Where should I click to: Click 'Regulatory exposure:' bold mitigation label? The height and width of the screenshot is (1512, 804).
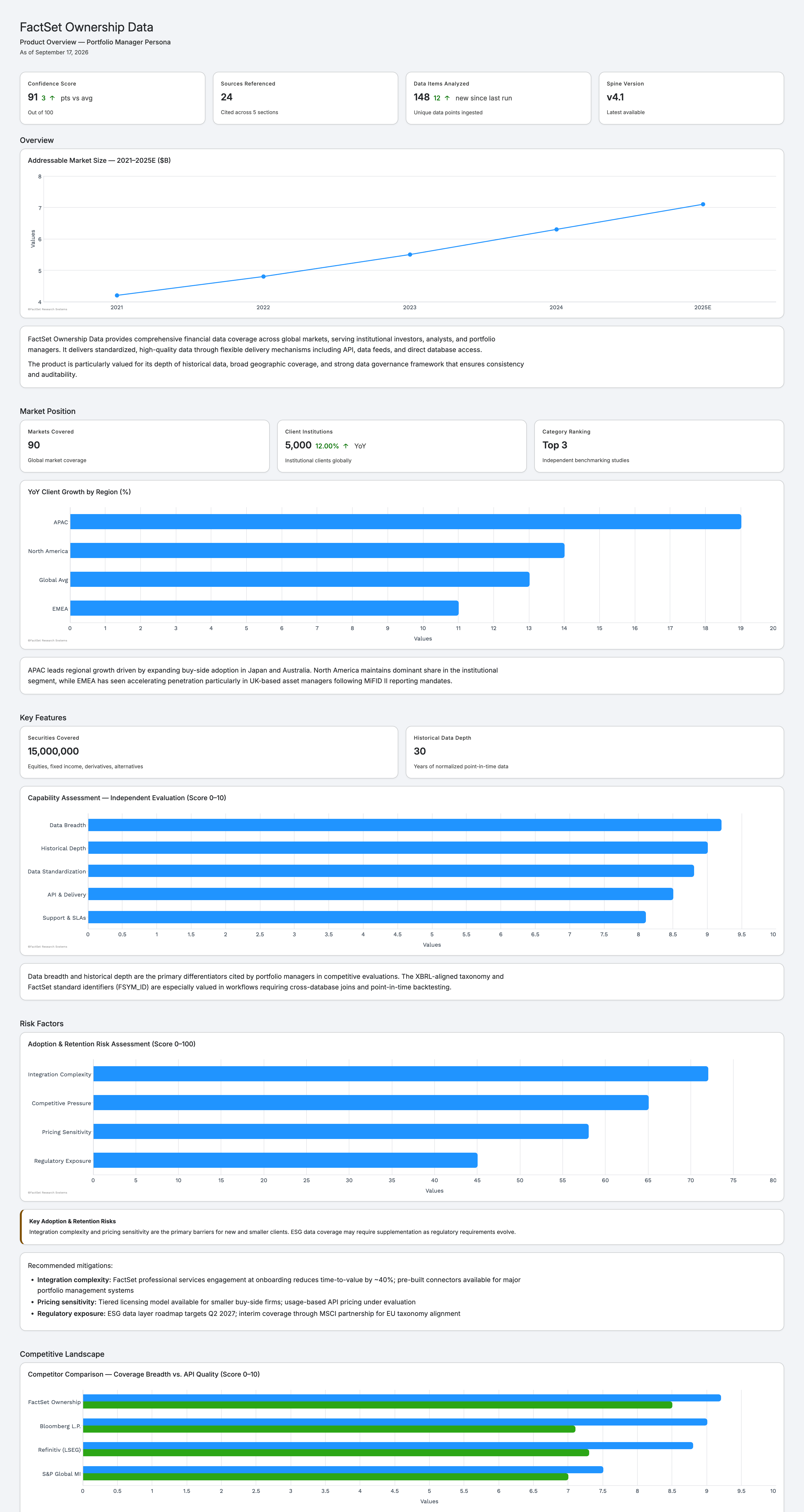point(72,1314)
